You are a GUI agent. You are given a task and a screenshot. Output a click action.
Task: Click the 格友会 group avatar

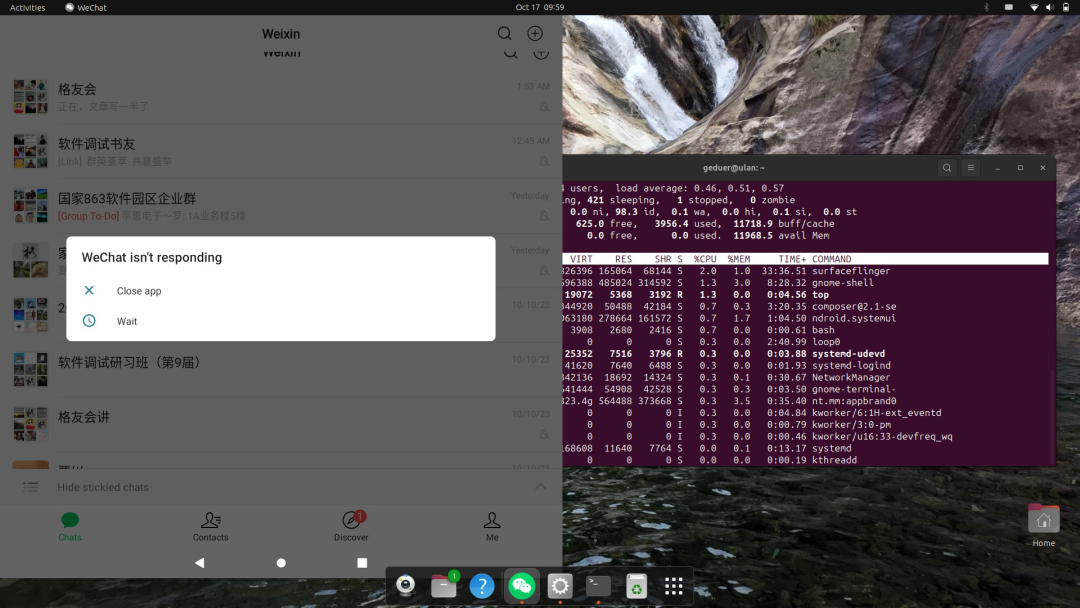tap(30, 96)
